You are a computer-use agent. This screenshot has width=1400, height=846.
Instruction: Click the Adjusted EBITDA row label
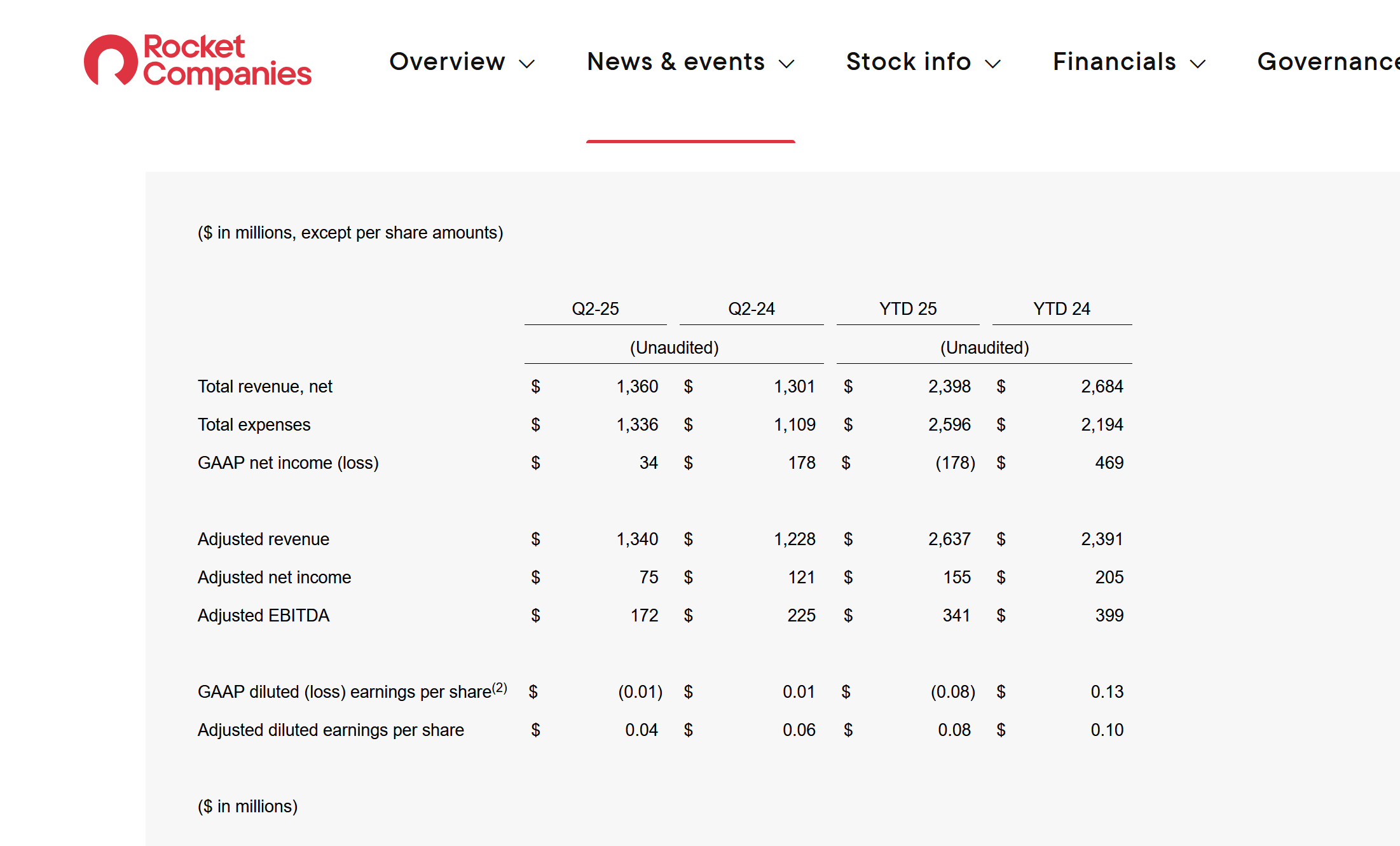pos(263,616)
